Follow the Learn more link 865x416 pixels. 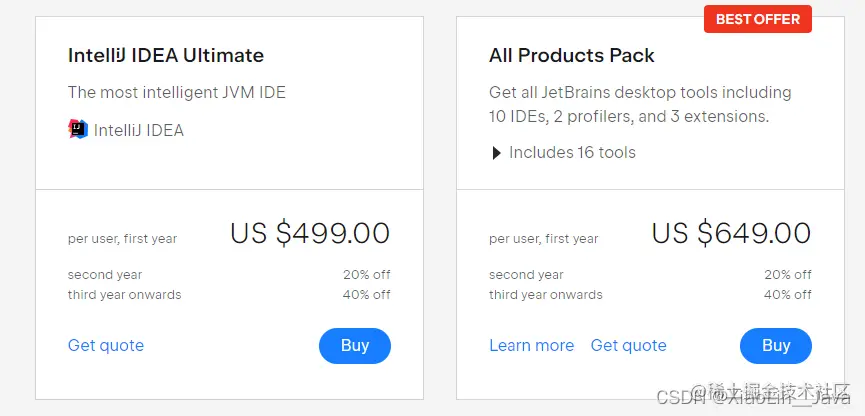(531, 346)
